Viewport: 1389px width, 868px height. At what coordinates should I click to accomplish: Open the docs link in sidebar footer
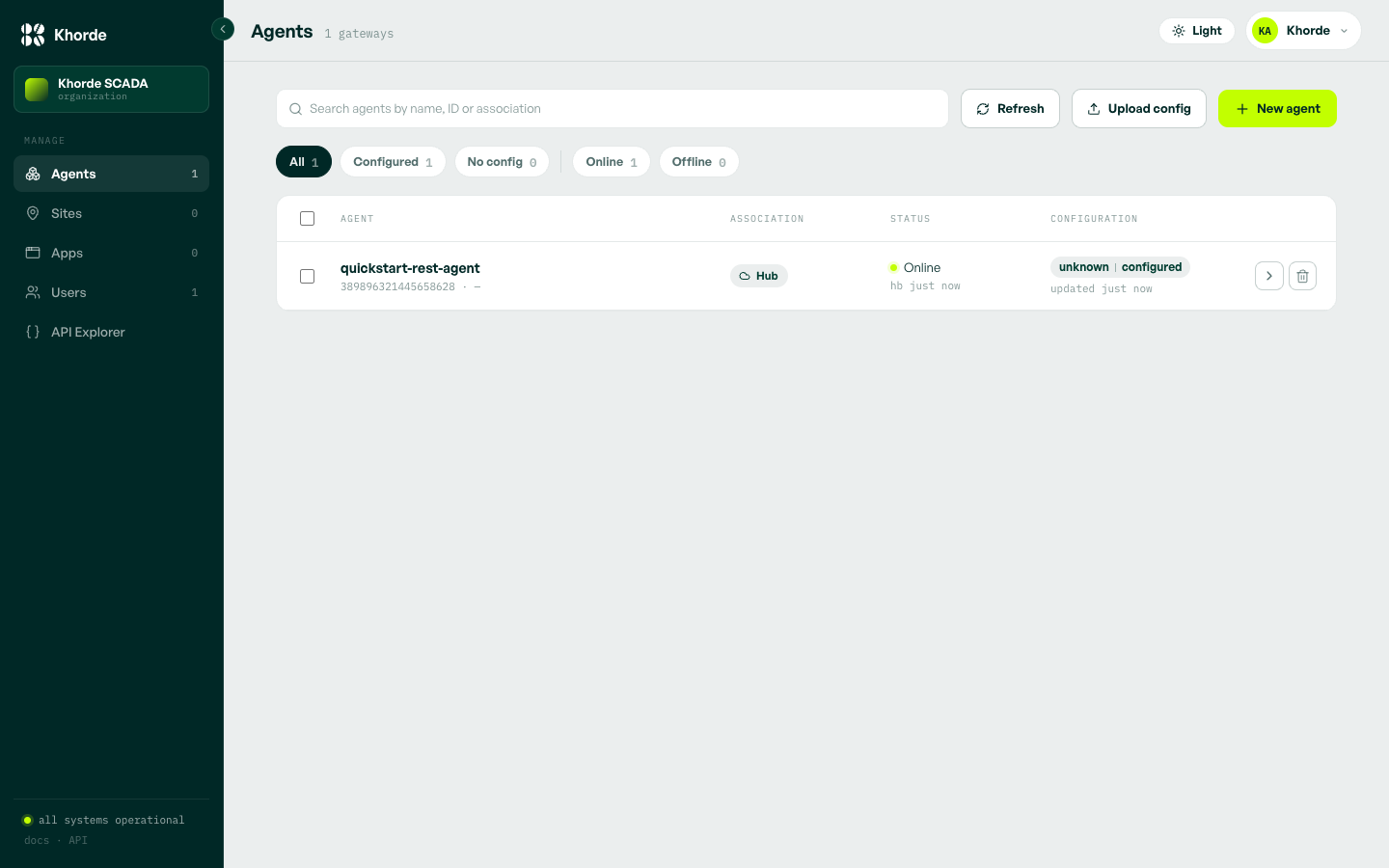click(x=37, y=840)
